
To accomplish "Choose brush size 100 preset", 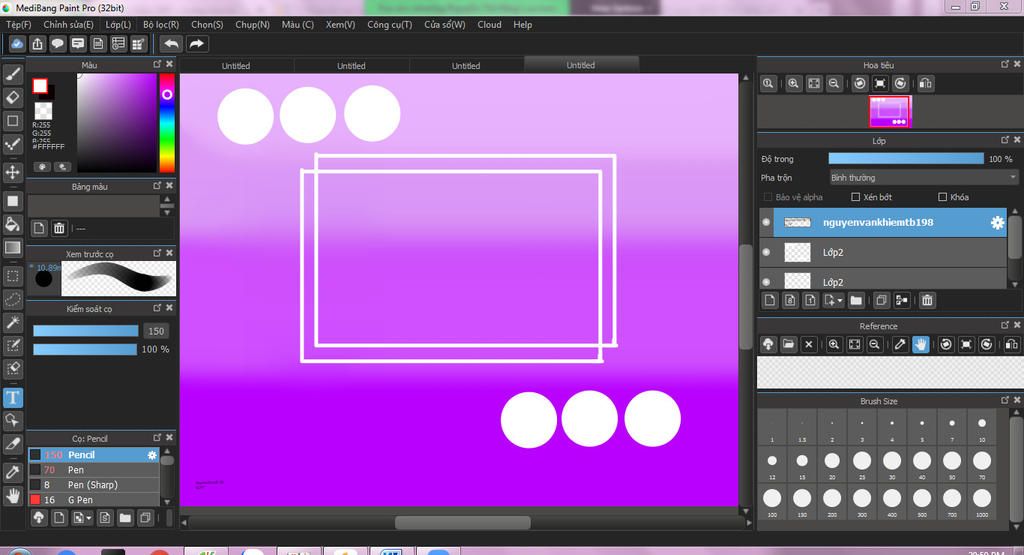I will pyautogui.click(x=772, y=501).
